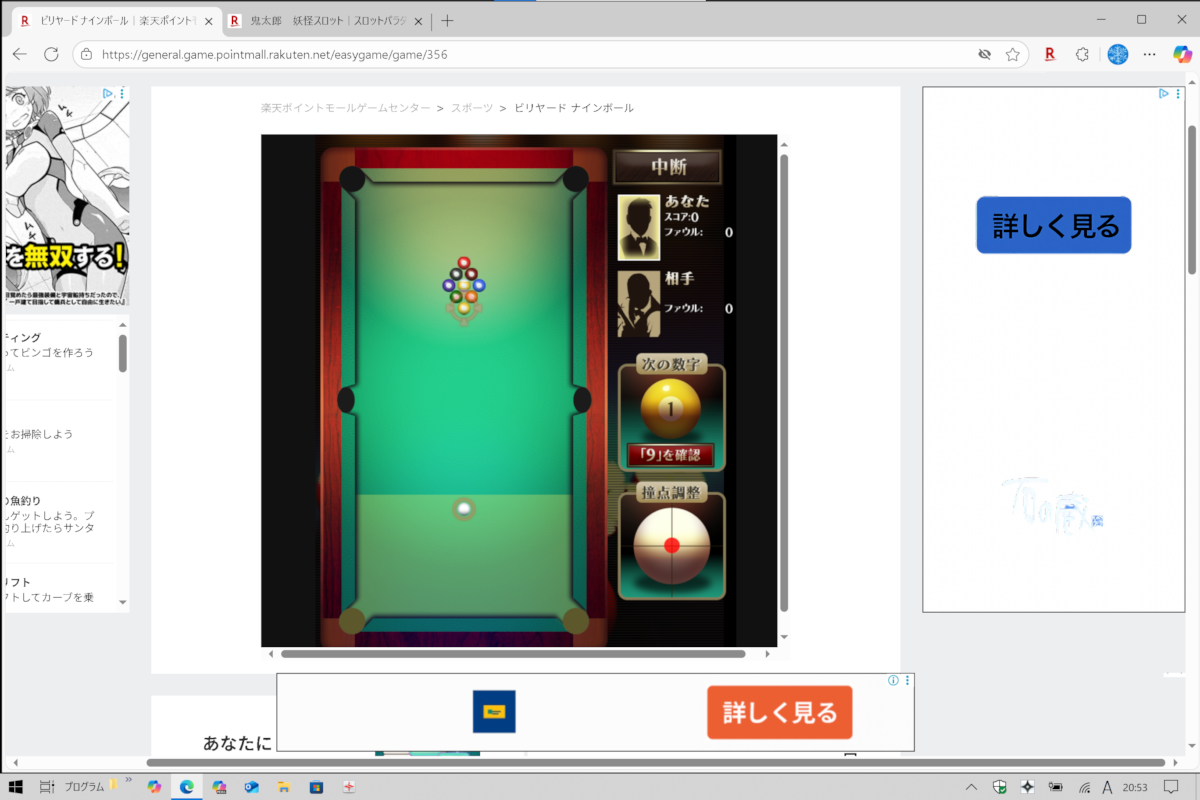Screen dimensions: 1200x800
Task: Open AdChoices icon in left manga ad
Action: 108,93
